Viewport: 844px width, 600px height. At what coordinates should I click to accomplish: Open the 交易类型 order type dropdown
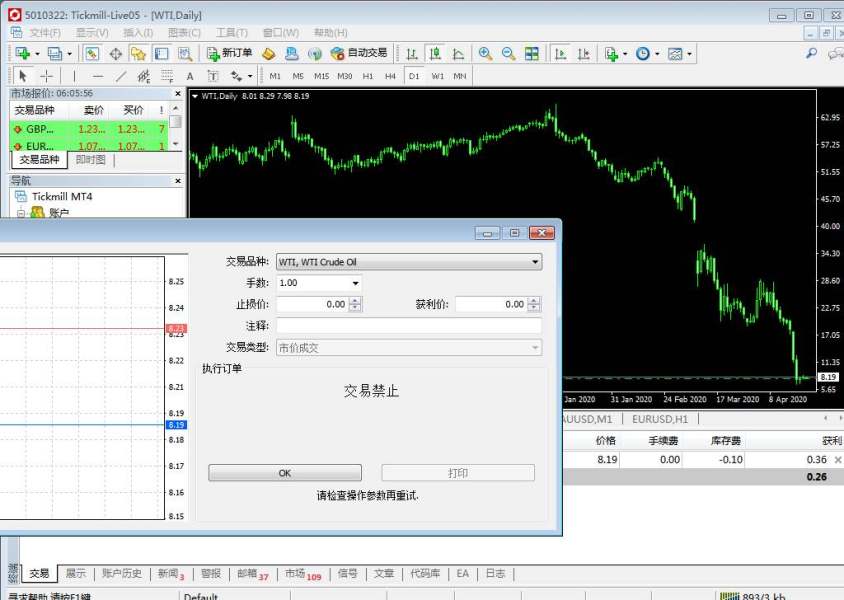[x=409, y=348]
